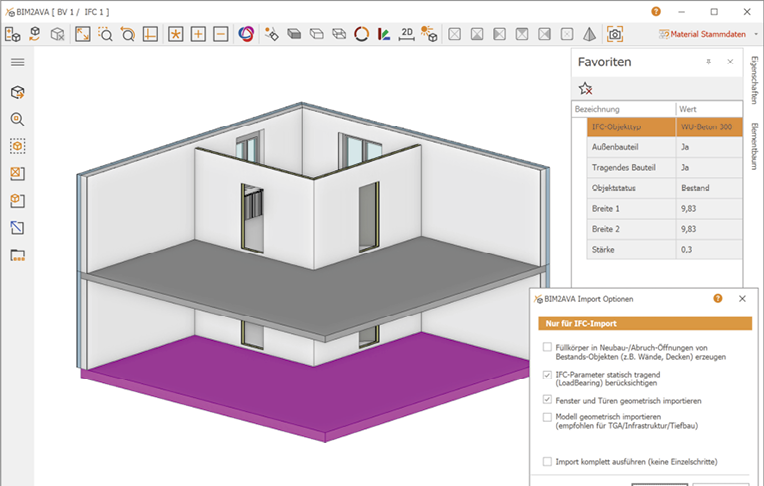Take a screenshot with the camera icon
Screen dimensions: 764x486
614,34
